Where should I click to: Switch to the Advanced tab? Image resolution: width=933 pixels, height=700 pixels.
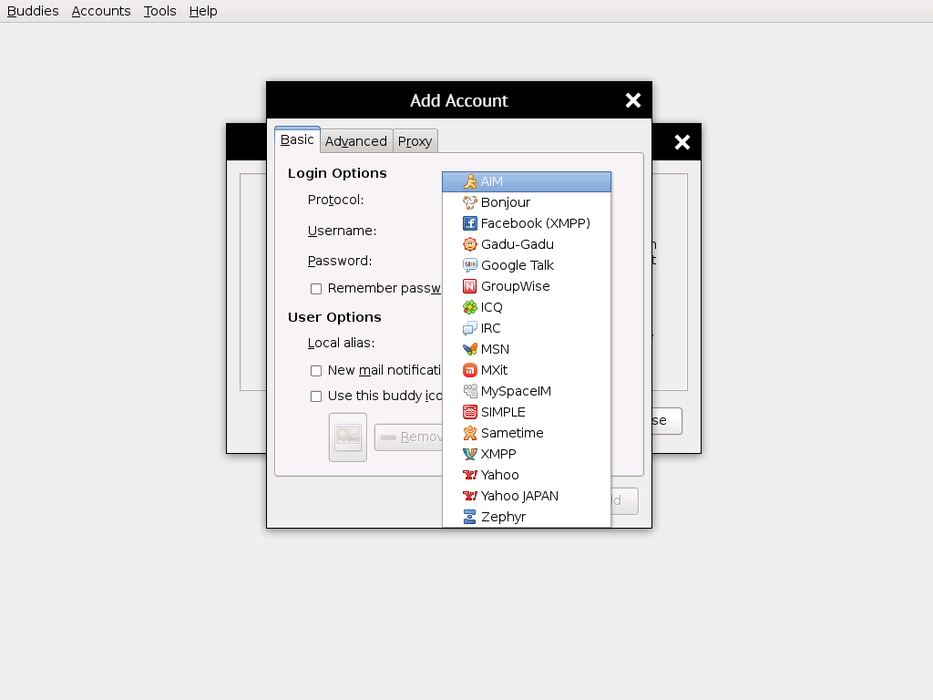pos(356,141)
